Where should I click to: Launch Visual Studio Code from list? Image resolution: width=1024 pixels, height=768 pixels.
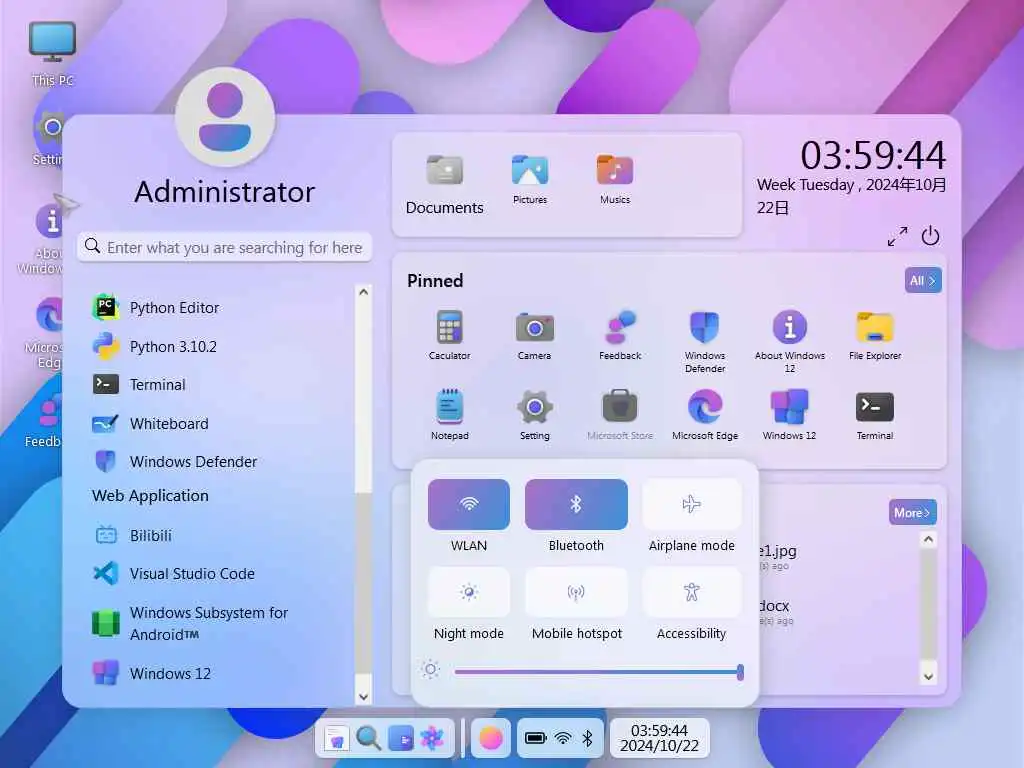click(x=174, y=573)
